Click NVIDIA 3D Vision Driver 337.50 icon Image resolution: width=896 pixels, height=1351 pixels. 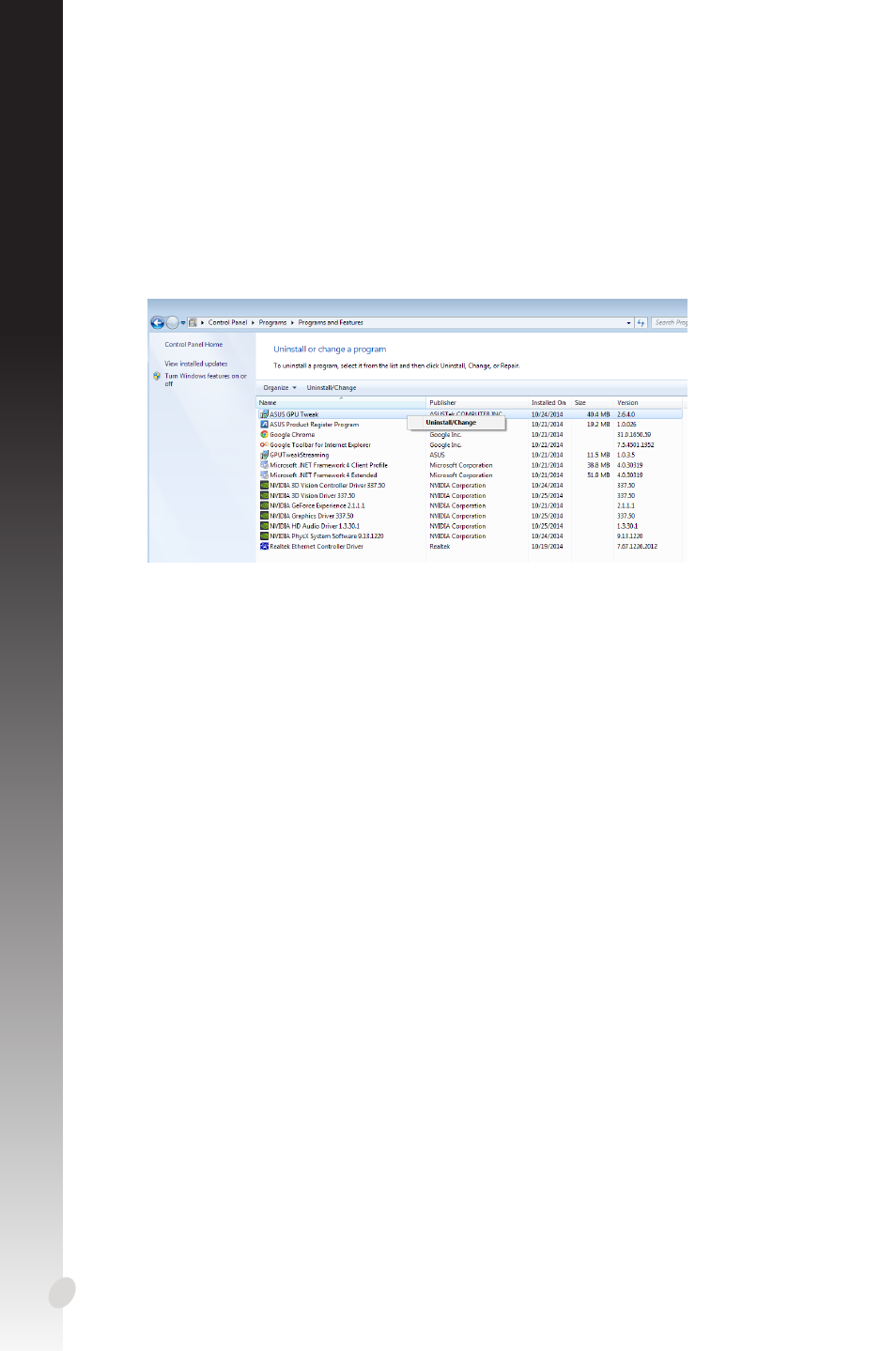coord(264,495)
